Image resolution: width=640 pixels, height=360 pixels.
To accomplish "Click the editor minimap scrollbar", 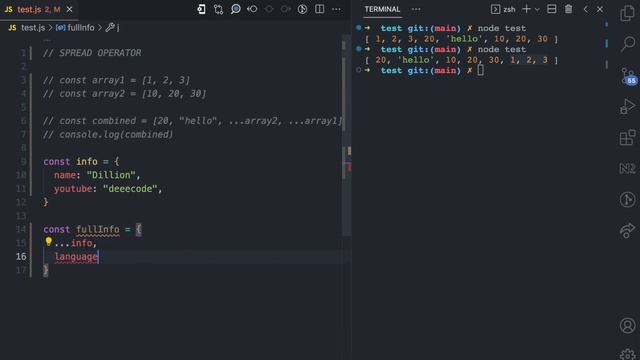I will coord(347,135).
